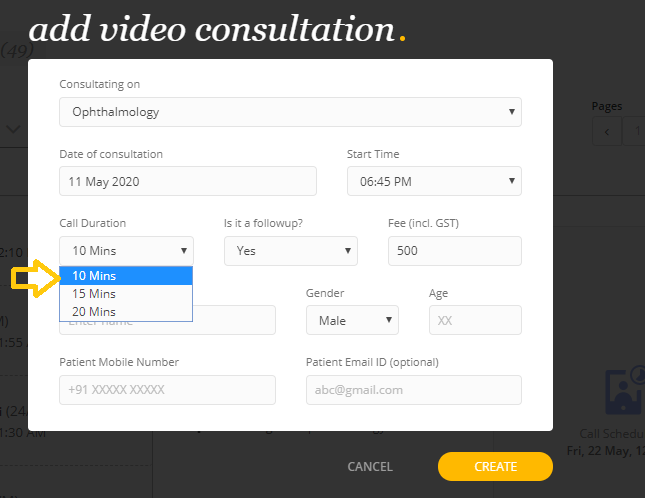Click the Age input field
Viewport: 645px width, 498px height.
click(x=475, y=320)
